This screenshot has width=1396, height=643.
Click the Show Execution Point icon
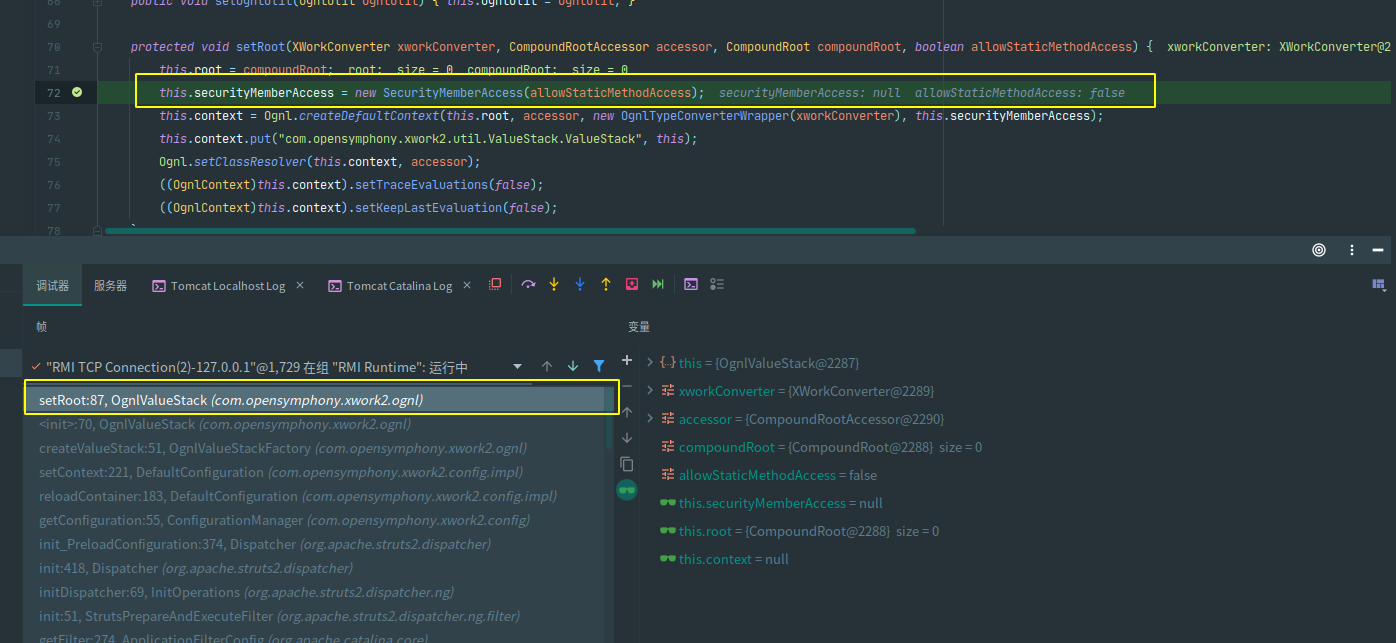pyautogui.click(x=495, y=285)
